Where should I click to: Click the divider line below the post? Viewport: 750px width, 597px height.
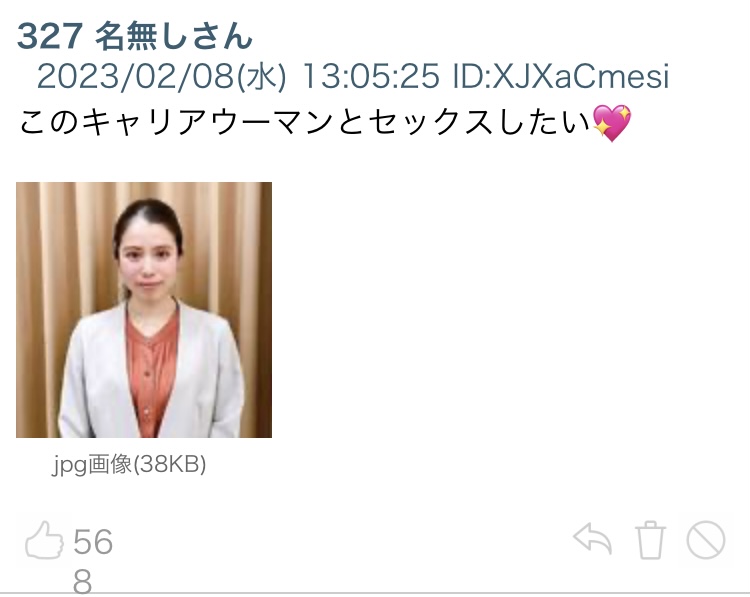(x=375, y=594)
